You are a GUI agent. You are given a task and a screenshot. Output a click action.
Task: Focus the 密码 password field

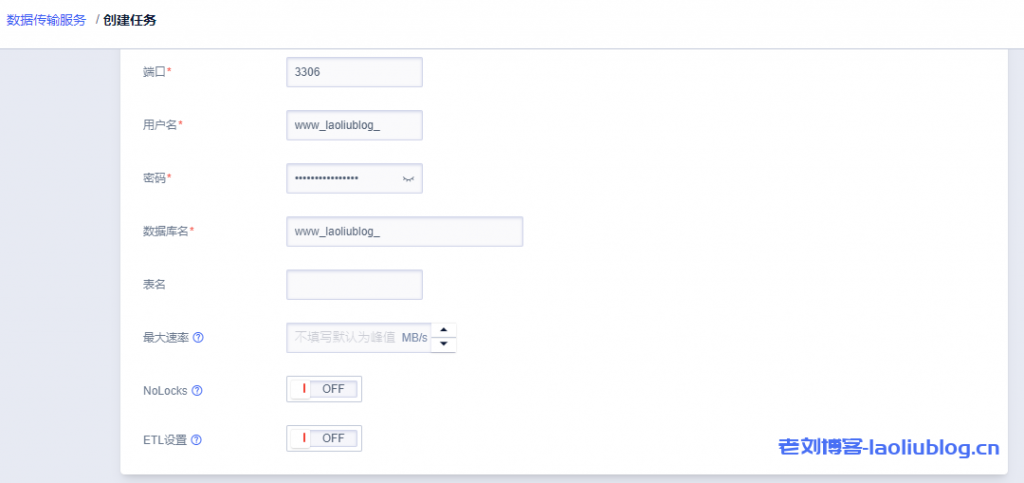click(x=340, y=178)
